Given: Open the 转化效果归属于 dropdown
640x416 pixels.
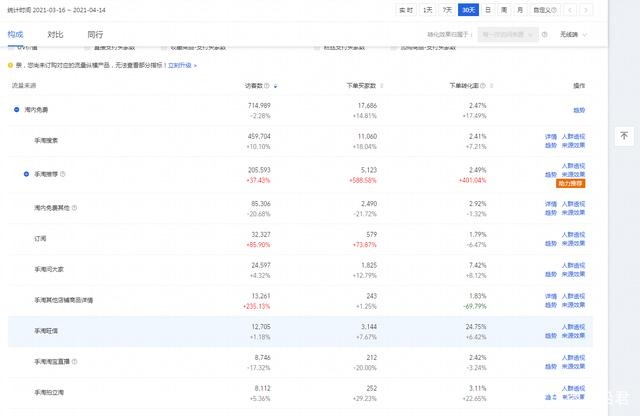Looking at the screenshot, I should pos(508,35).
